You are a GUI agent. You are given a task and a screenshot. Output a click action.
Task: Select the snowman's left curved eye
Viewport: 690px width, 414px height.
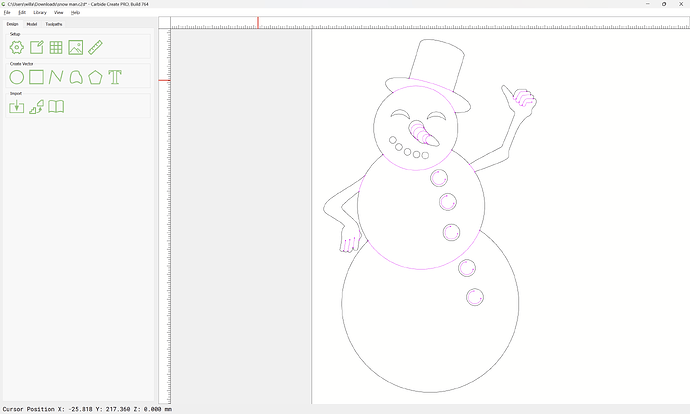(x=400, y=114)
